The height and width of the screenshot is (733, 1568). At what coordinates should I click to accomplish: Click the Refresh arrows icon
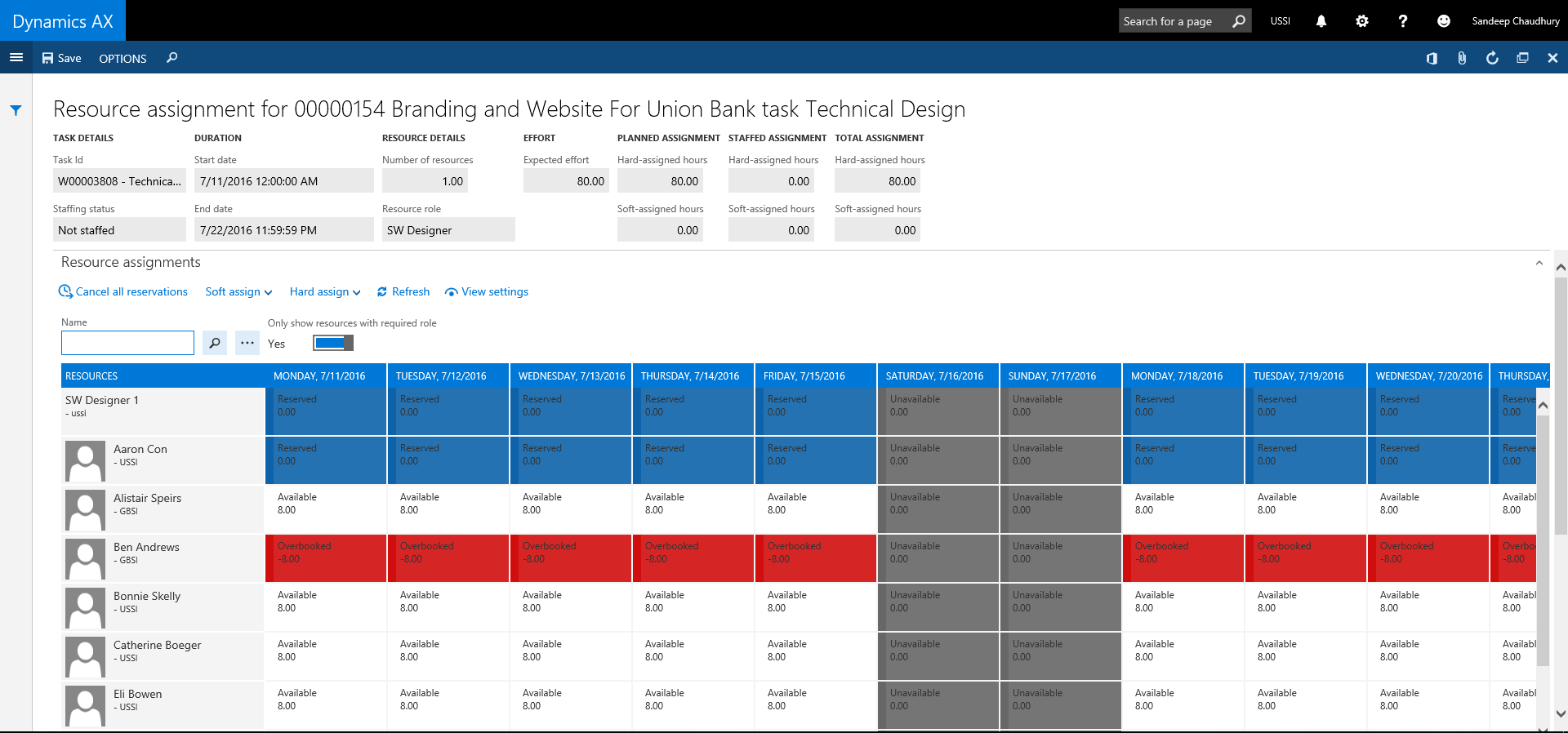(381, 292)
